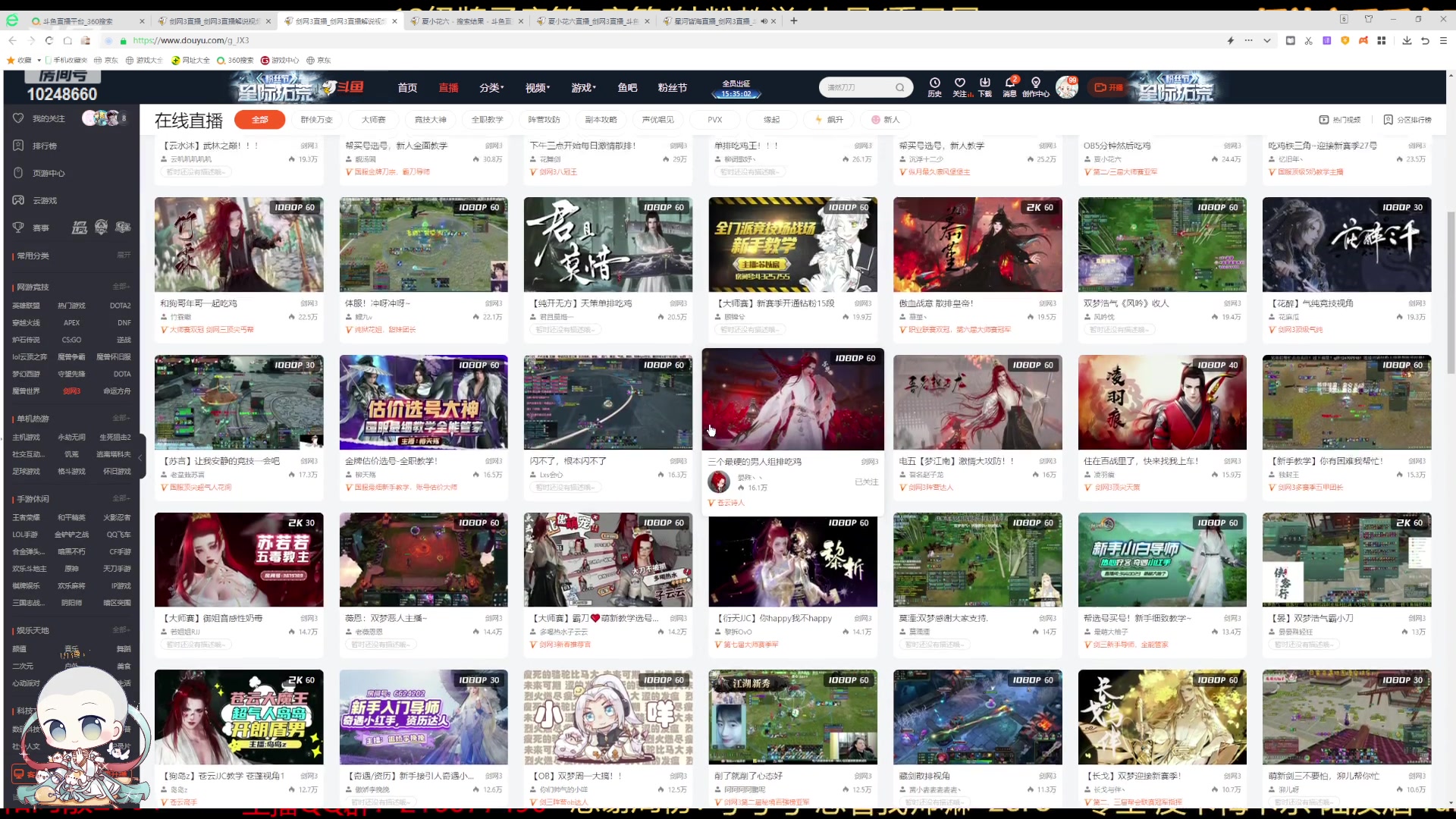
Task: Open 鱼吧 in top navigation
Action: click(x=627, y=88)
